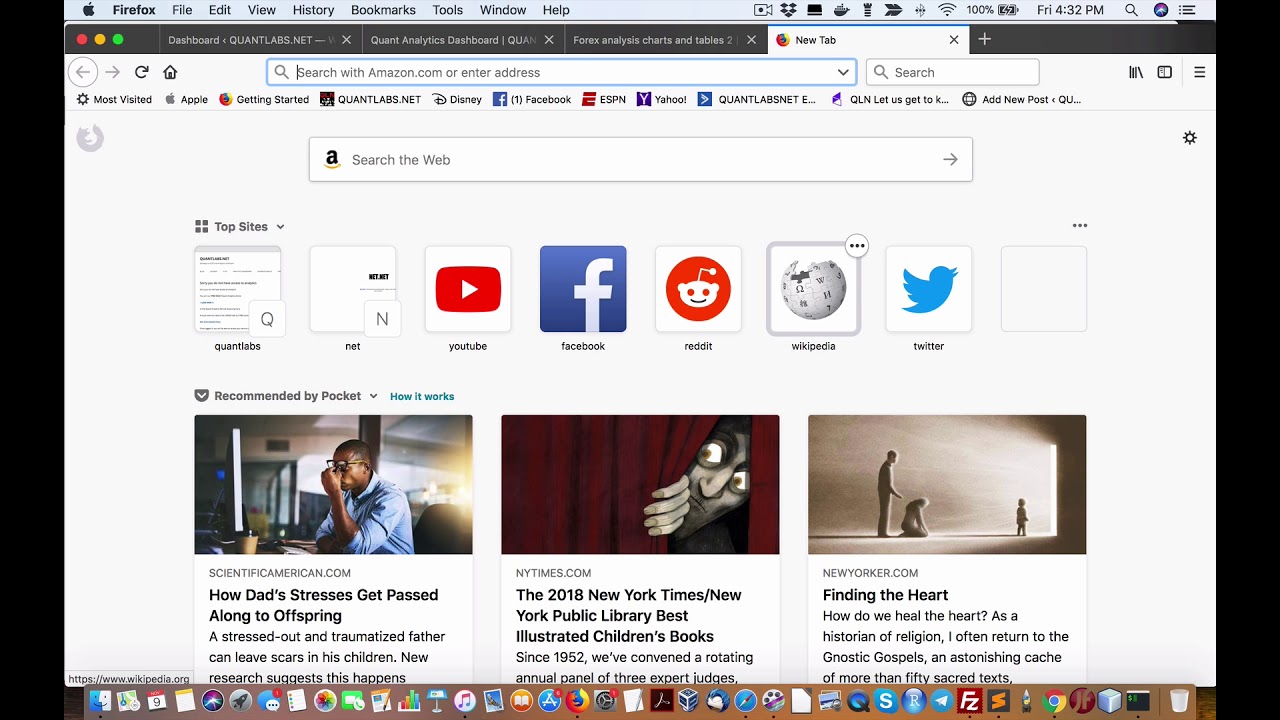
Task: Collapse Recommended by Pocket section chevron
Action: point(373,396)
